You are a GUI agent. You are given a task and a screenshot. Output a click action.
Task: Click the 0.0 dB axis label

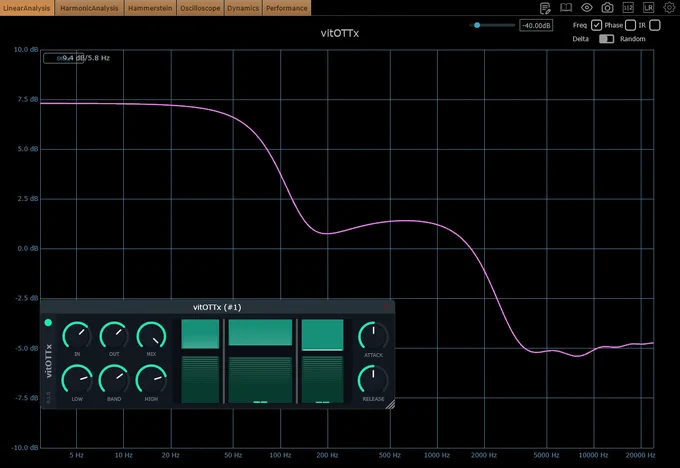28,249
